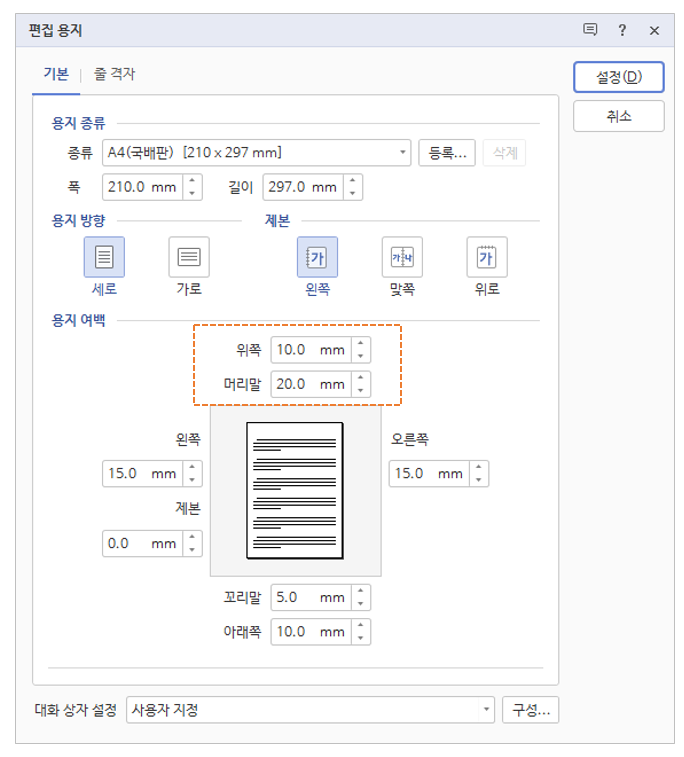Screen dimensions: 684x757
Task: Click the 왼쪽 left margin field
Action: [142, 474]
